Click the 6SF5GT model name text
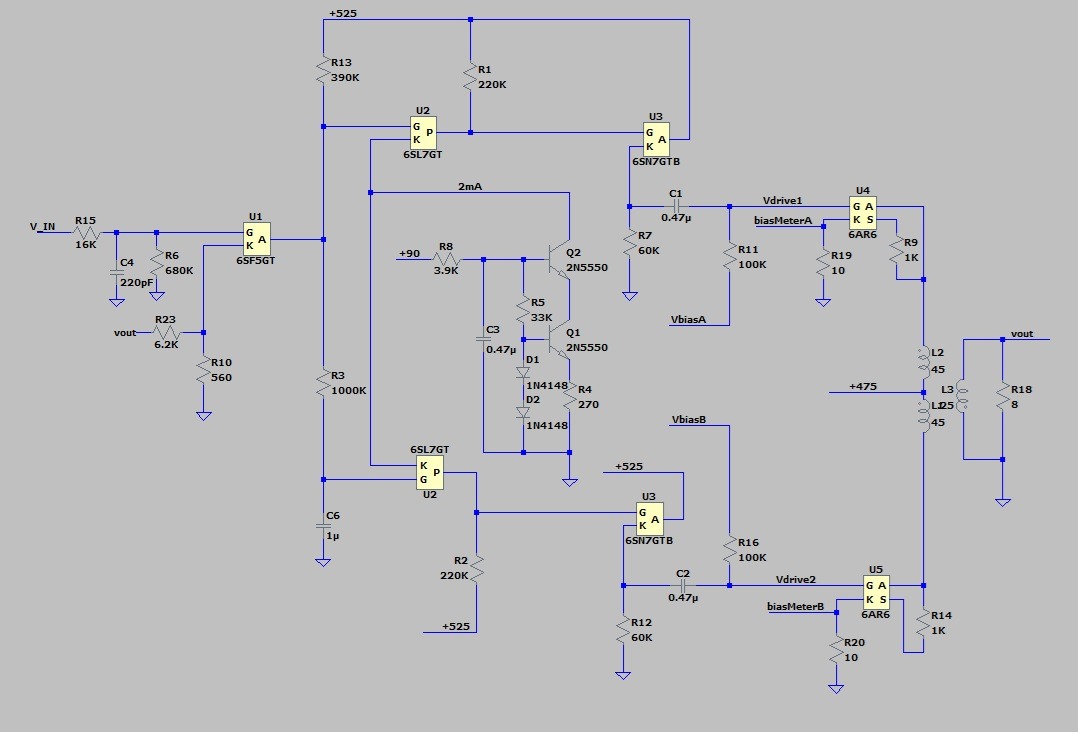This screenshot has width=1078, height=732. tap(256, 260)
